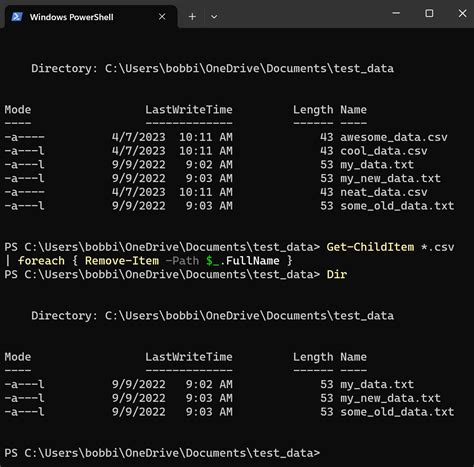This screenshot has height=467, width=474.
Task: Click the Name header in second listing
Action: tap(353, 357)
